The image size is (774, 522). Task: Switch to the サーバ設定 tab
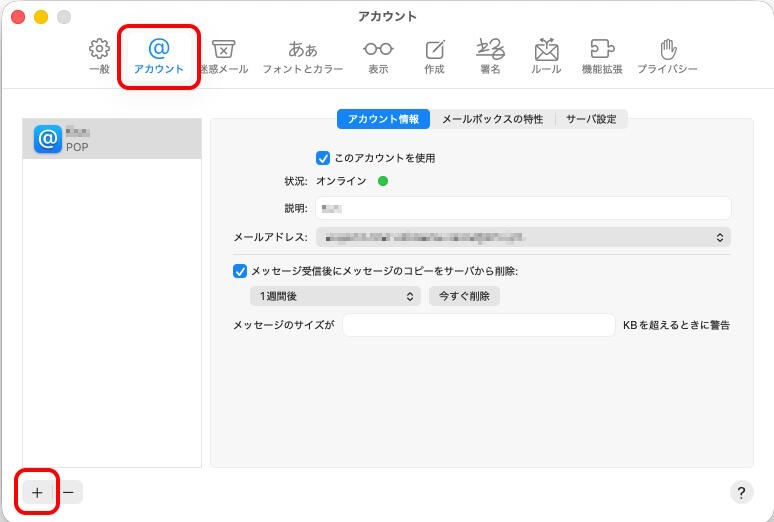tap(591, 119)
